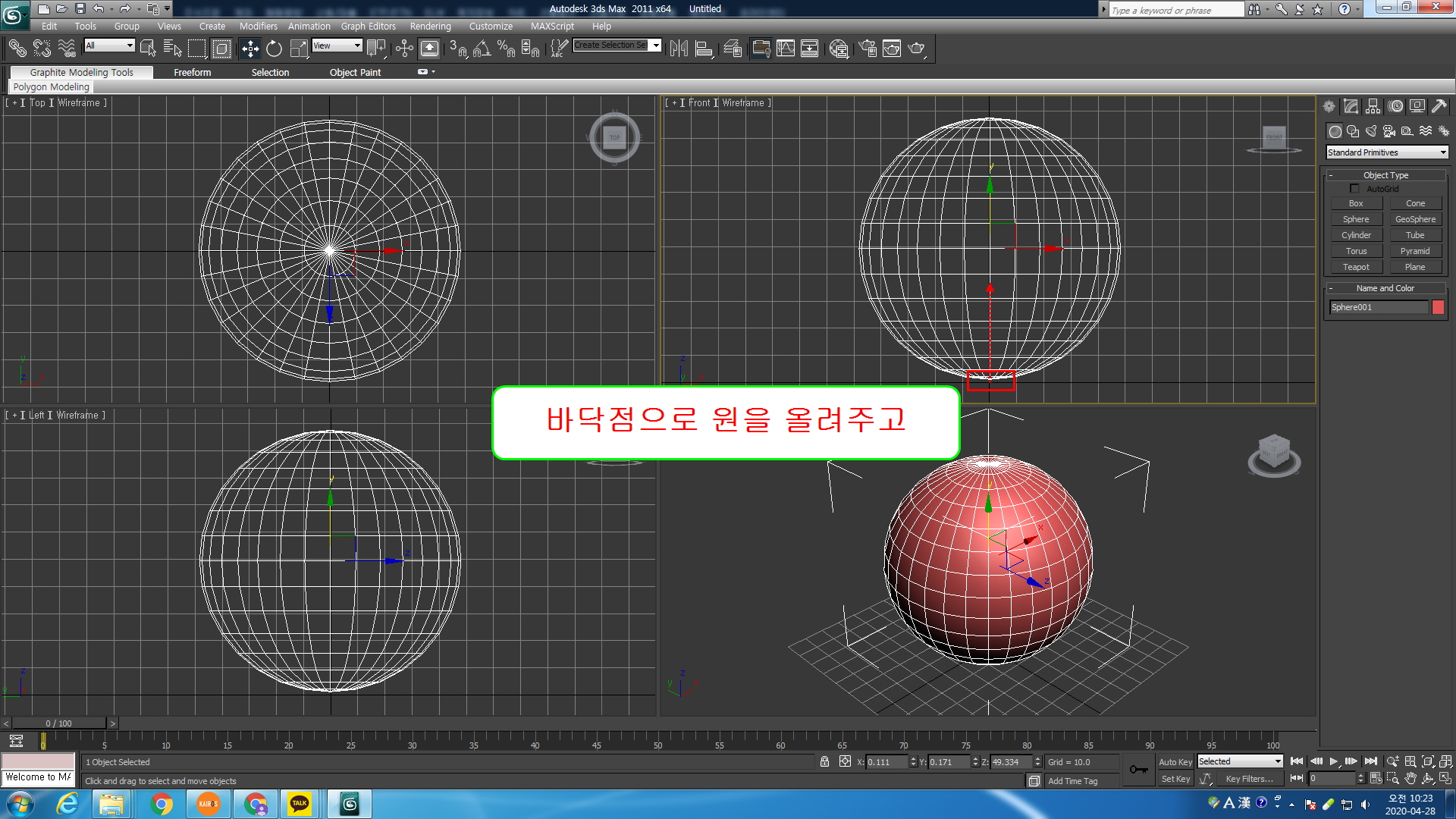Image resolution: width=1456 pixels, height=819 pixels.
Task: Click the Play Animation button
Action: [1333, 761]
